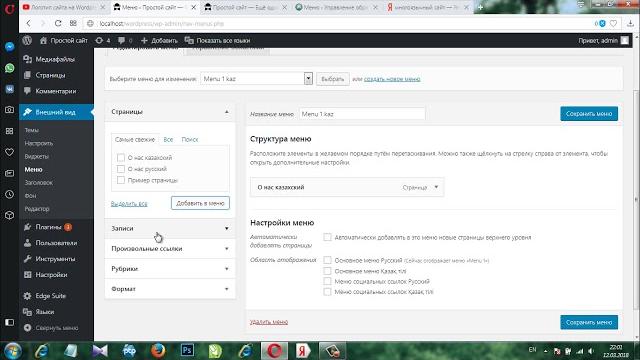Viewport: 640px width, 360px height.
Task: Open updates counter in admin bar
Action: [102, 40]
